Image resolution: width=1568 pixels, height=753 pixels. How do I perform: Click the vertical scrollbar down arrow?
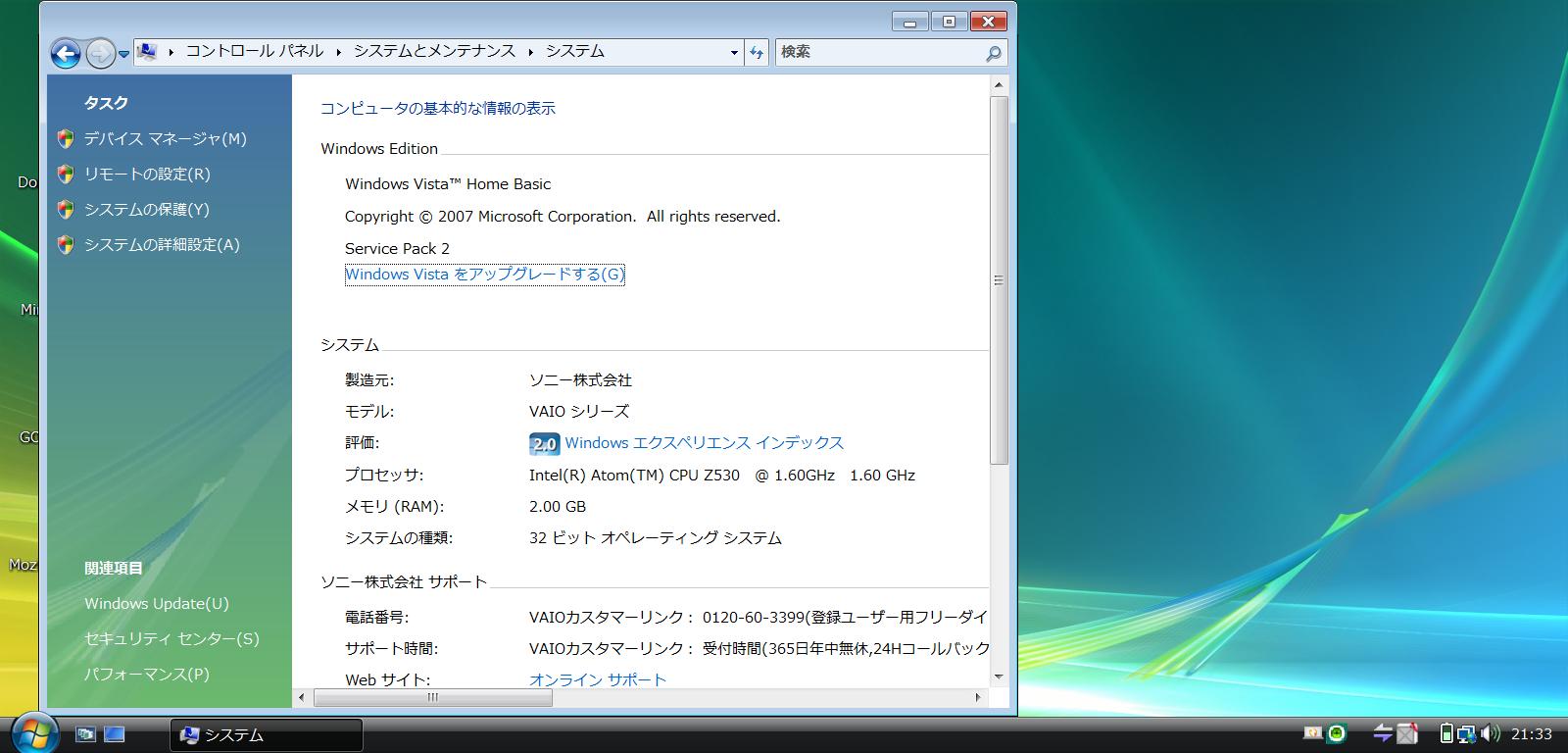pyautogui.click(x=999, y=677)
